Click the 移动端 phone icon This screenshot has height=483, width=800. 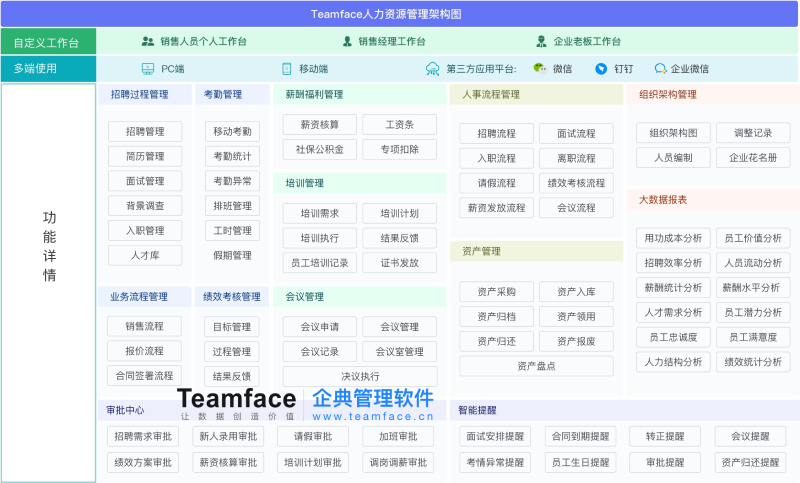[x=287, y=69]
